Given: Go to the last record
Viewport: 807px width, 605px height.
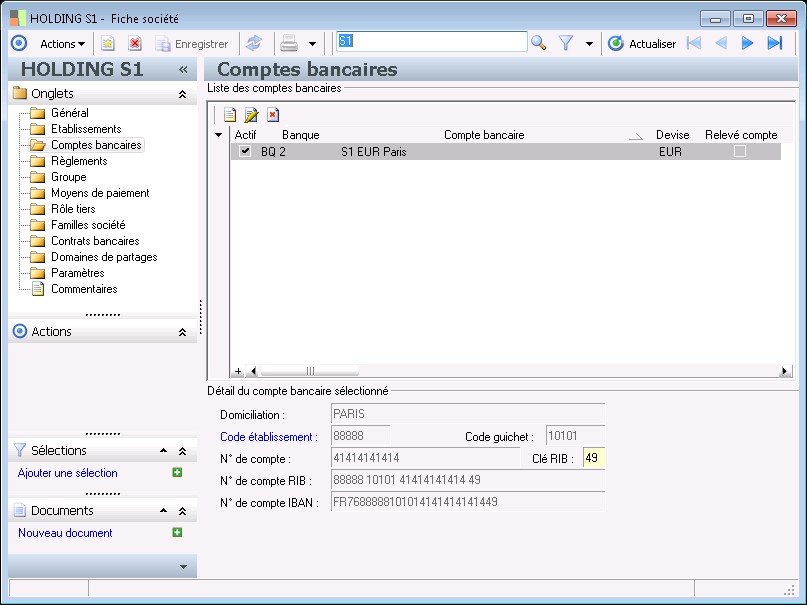Looking at the screenshot, I should (x=775, y=43).
